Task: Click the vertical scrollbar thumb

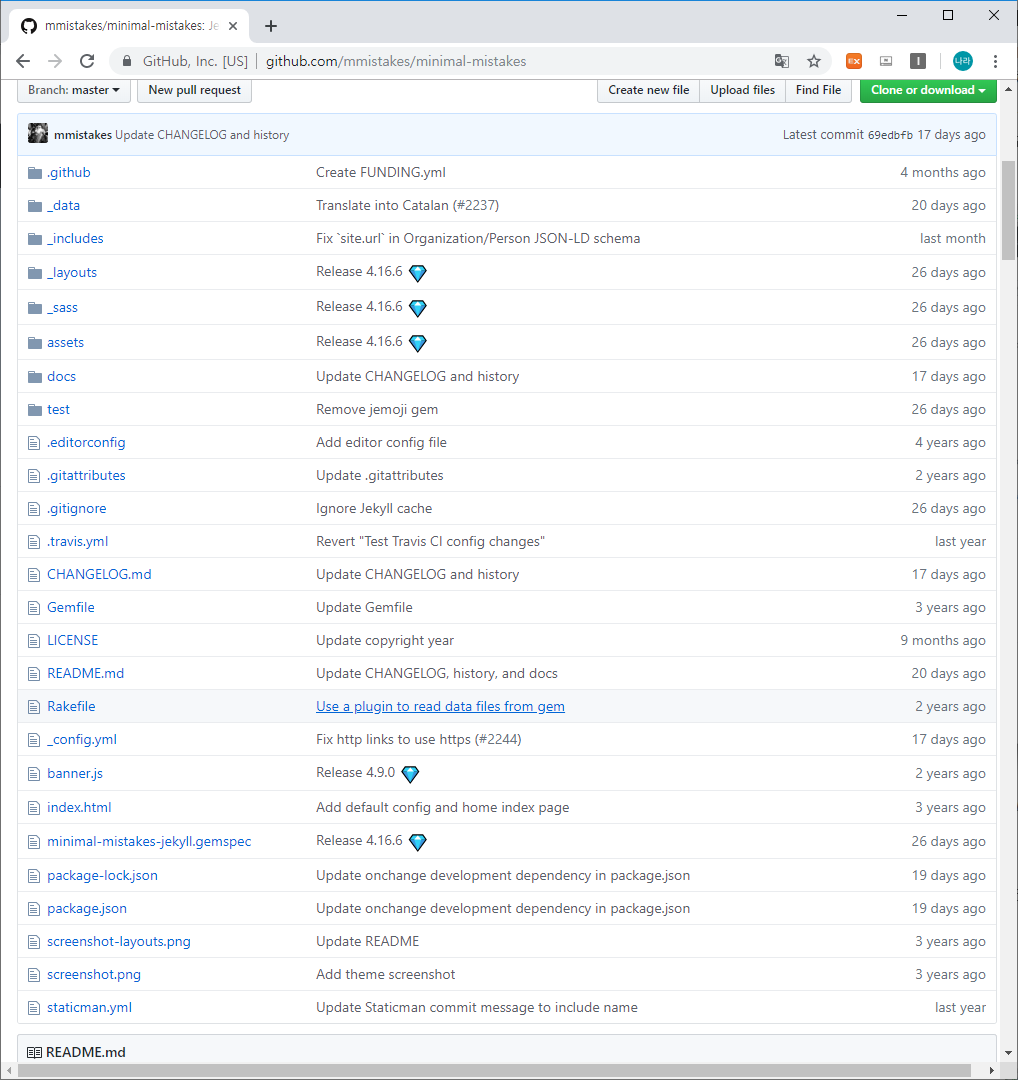Action: click(x=1008, y=210)
